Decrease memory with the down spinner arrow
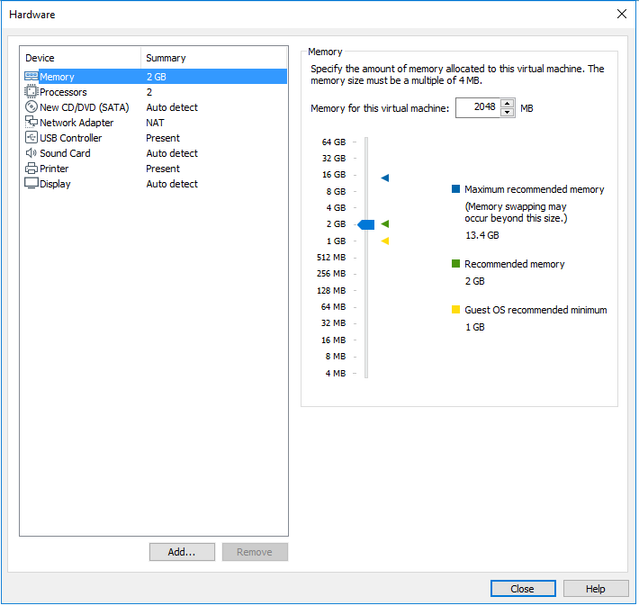Viewport: 639px width, 607px height. [507, 113]
